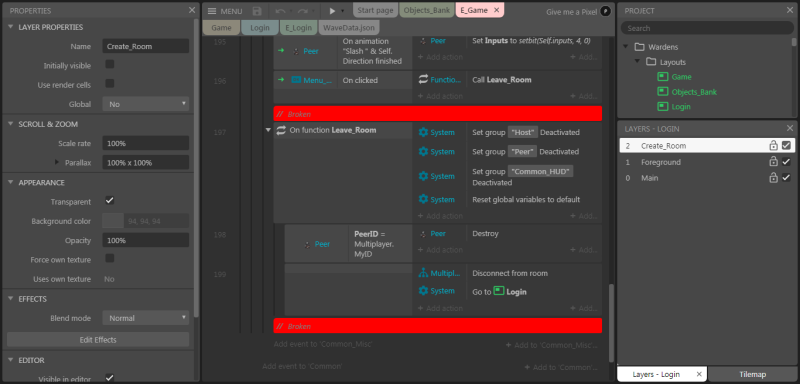Open the preview options dropdown arrow

tap(343, 11)
